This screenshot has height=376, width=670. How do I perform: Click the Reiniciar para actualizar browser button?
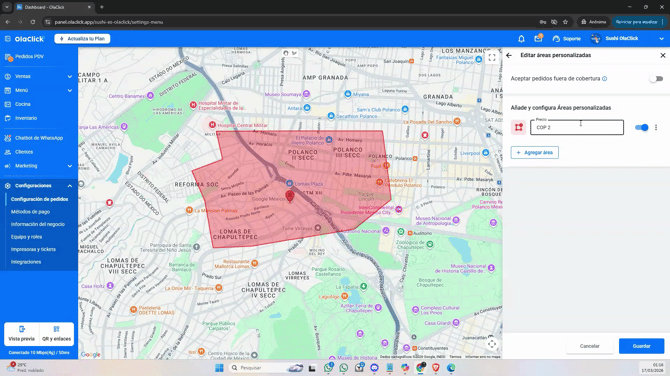[639, 22]
